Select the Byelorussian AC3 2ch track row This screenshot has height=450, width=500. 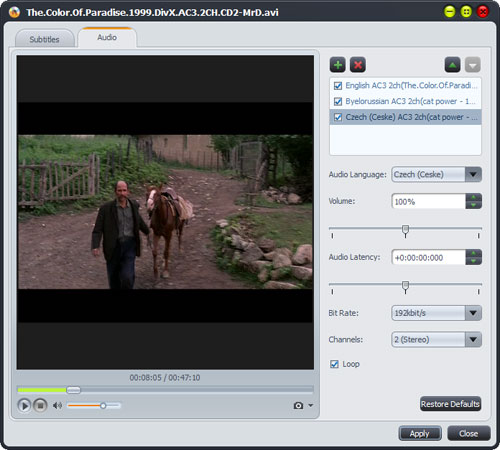[405, 101]
